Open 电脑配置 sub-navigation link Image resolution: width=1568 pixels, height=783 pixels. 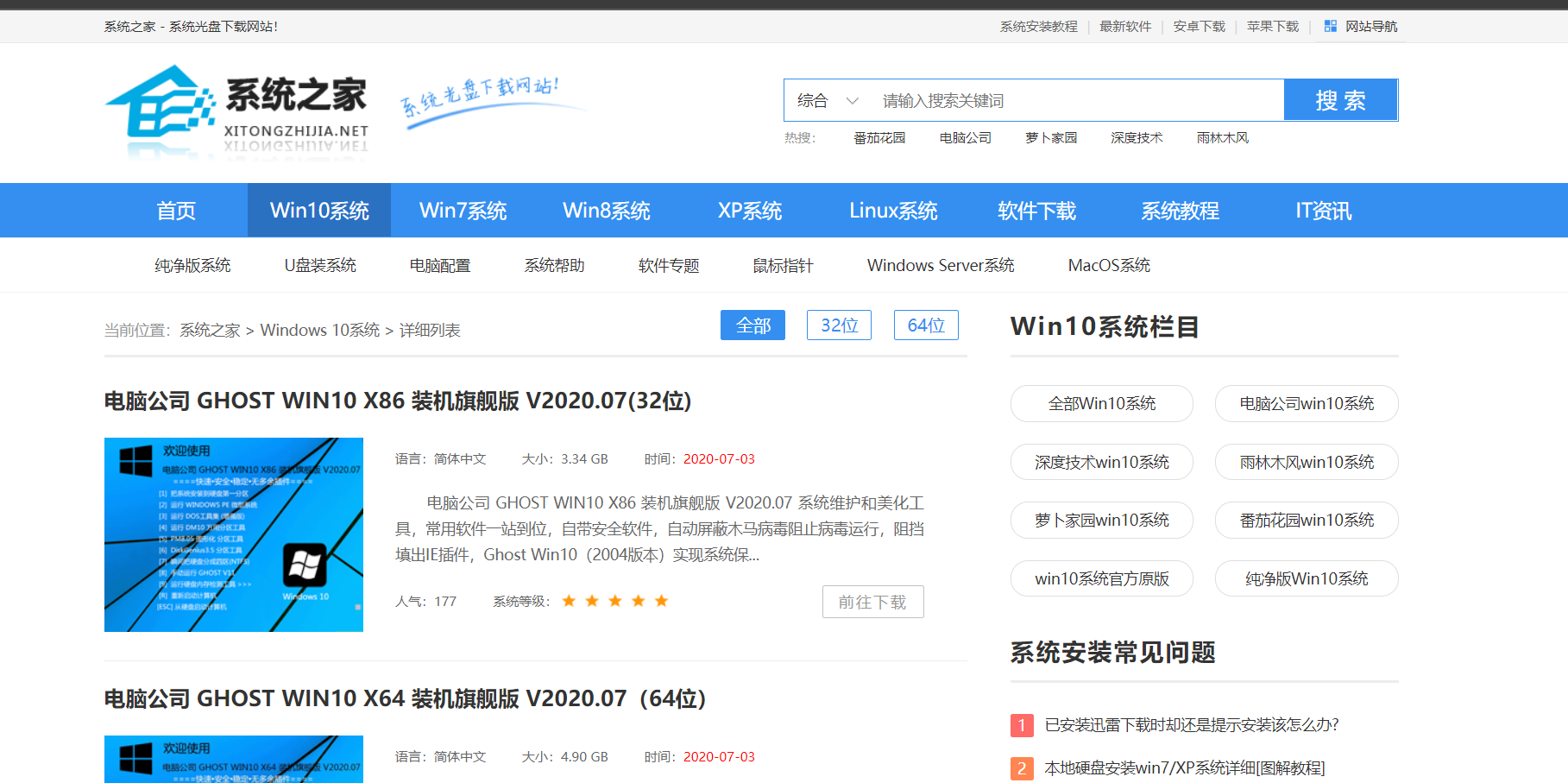click(440, 266)
